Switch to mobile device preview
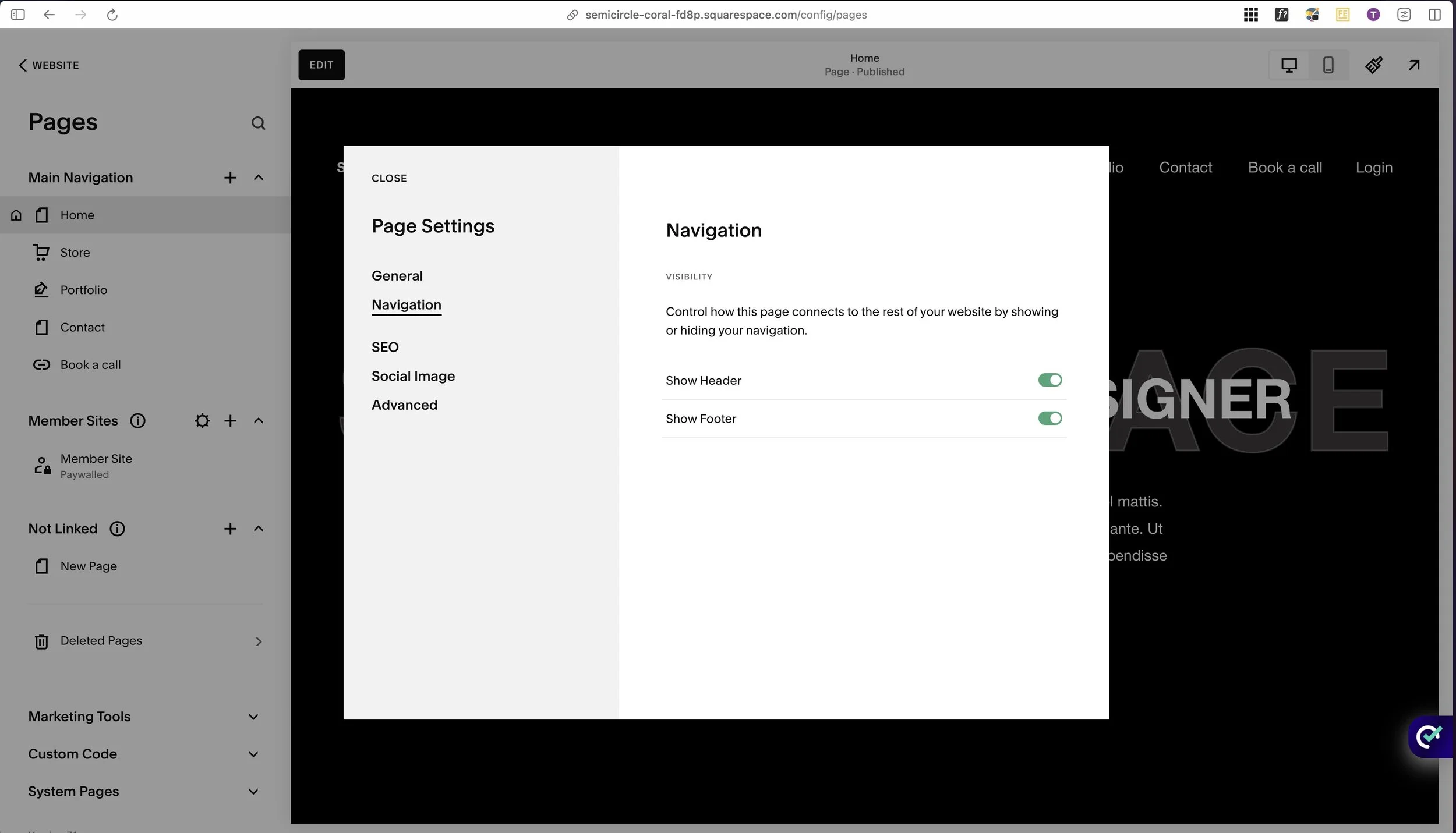The width and height of the screenshot is (1456, 833). pyautogui.click(x=1328, y=65)
